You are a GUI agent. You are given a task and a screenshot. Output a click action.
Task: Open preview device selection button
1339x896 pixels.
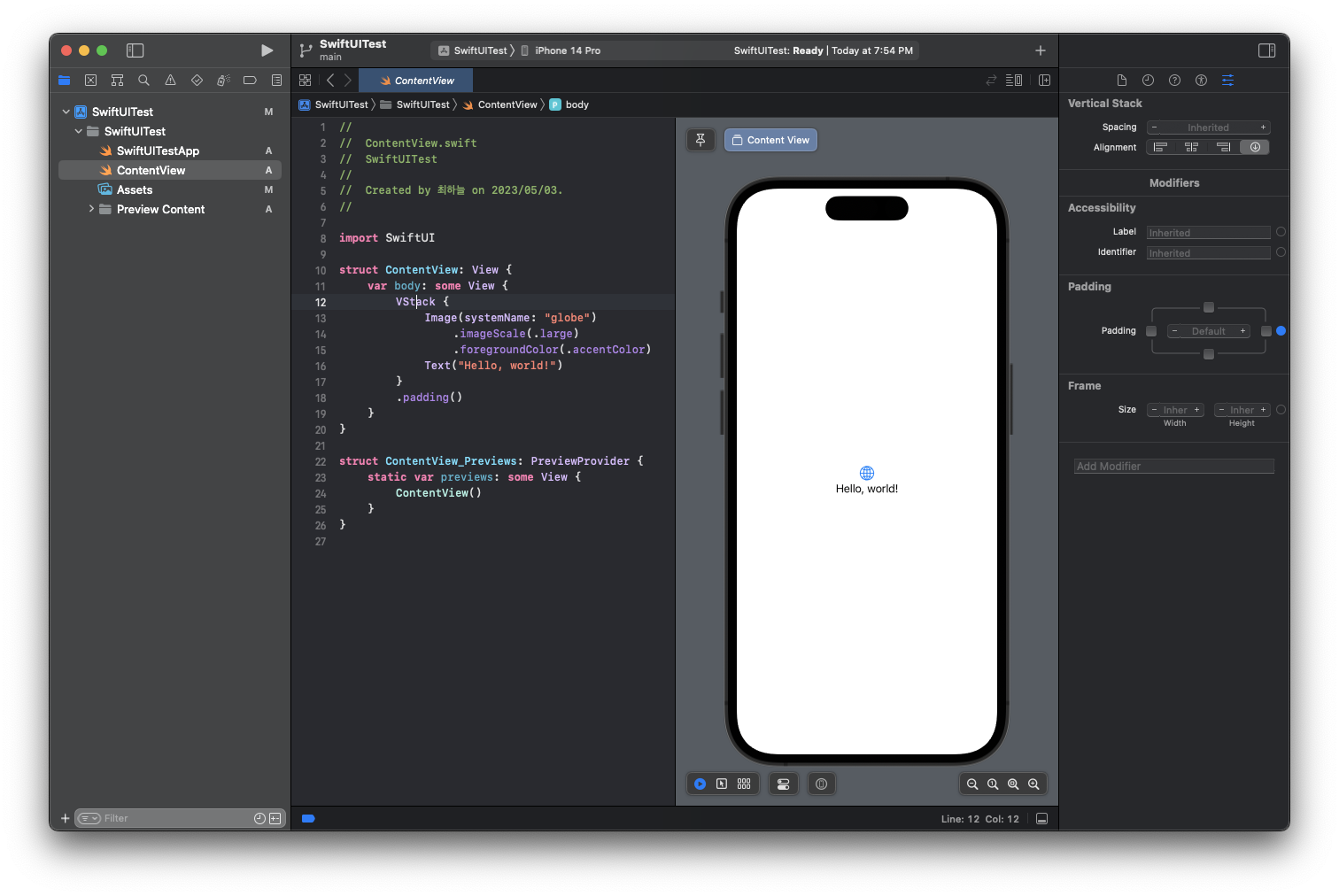pos(822,784)
